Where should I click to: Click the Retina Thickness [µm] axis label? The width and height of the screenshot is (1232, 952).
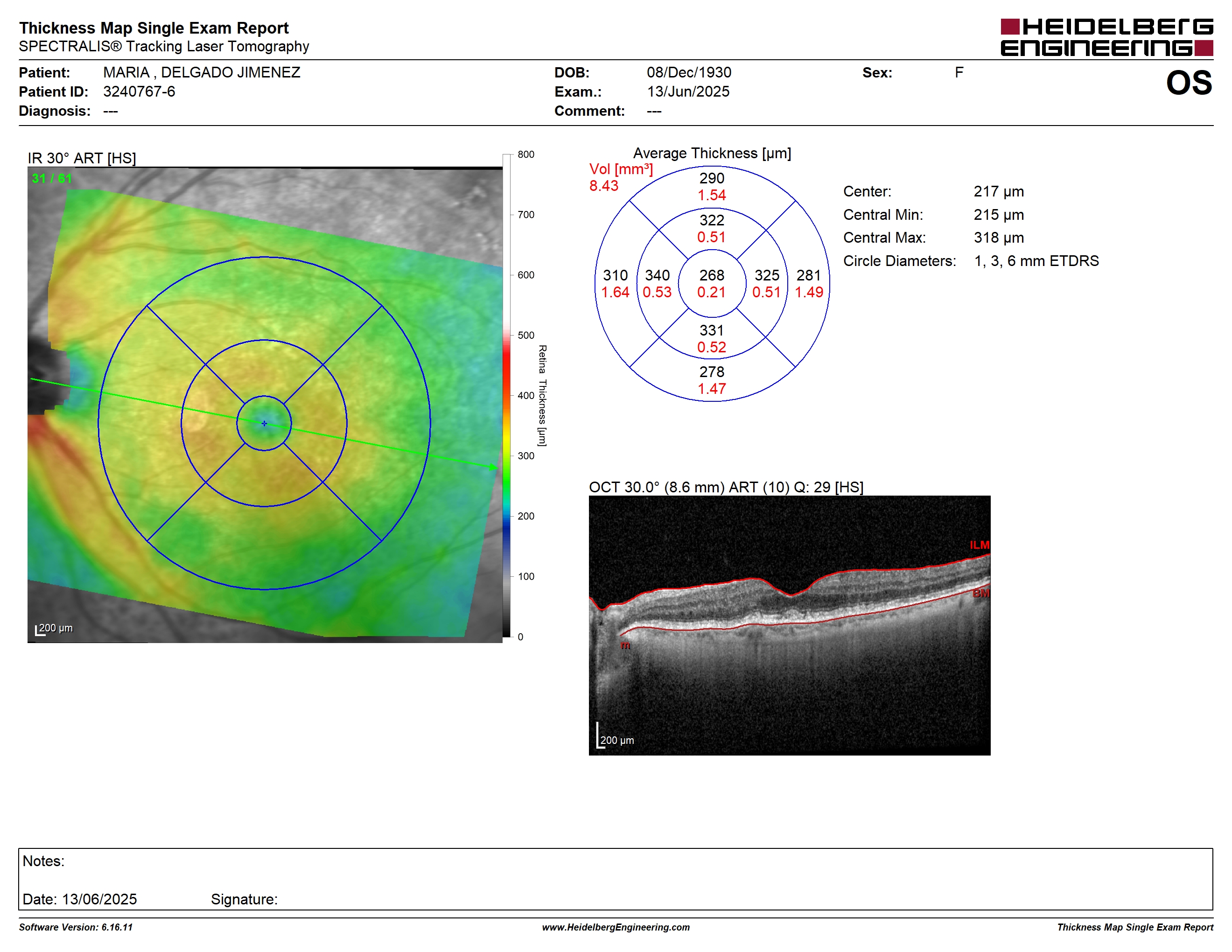point(542,395)
